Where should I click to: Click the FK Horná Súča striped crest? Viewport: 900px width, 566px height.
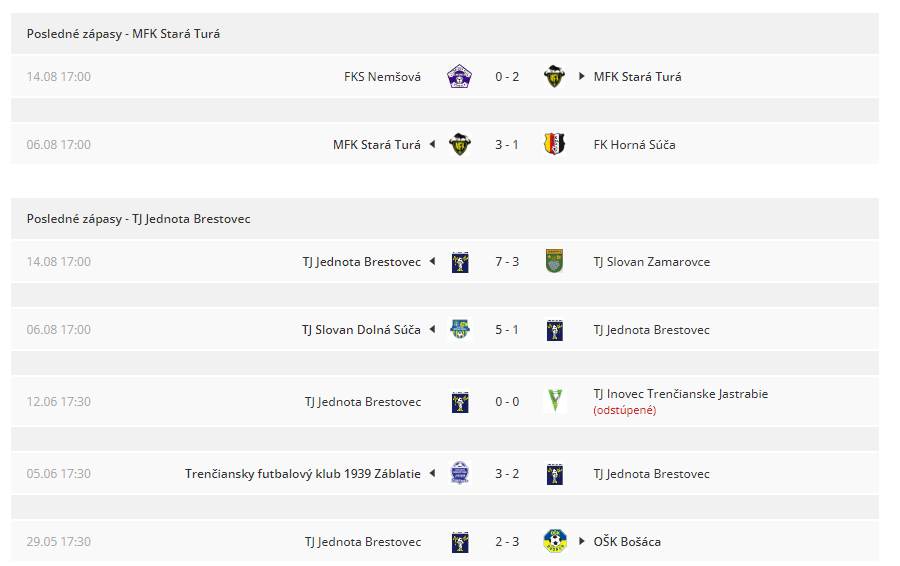click(x=554, y=144)
